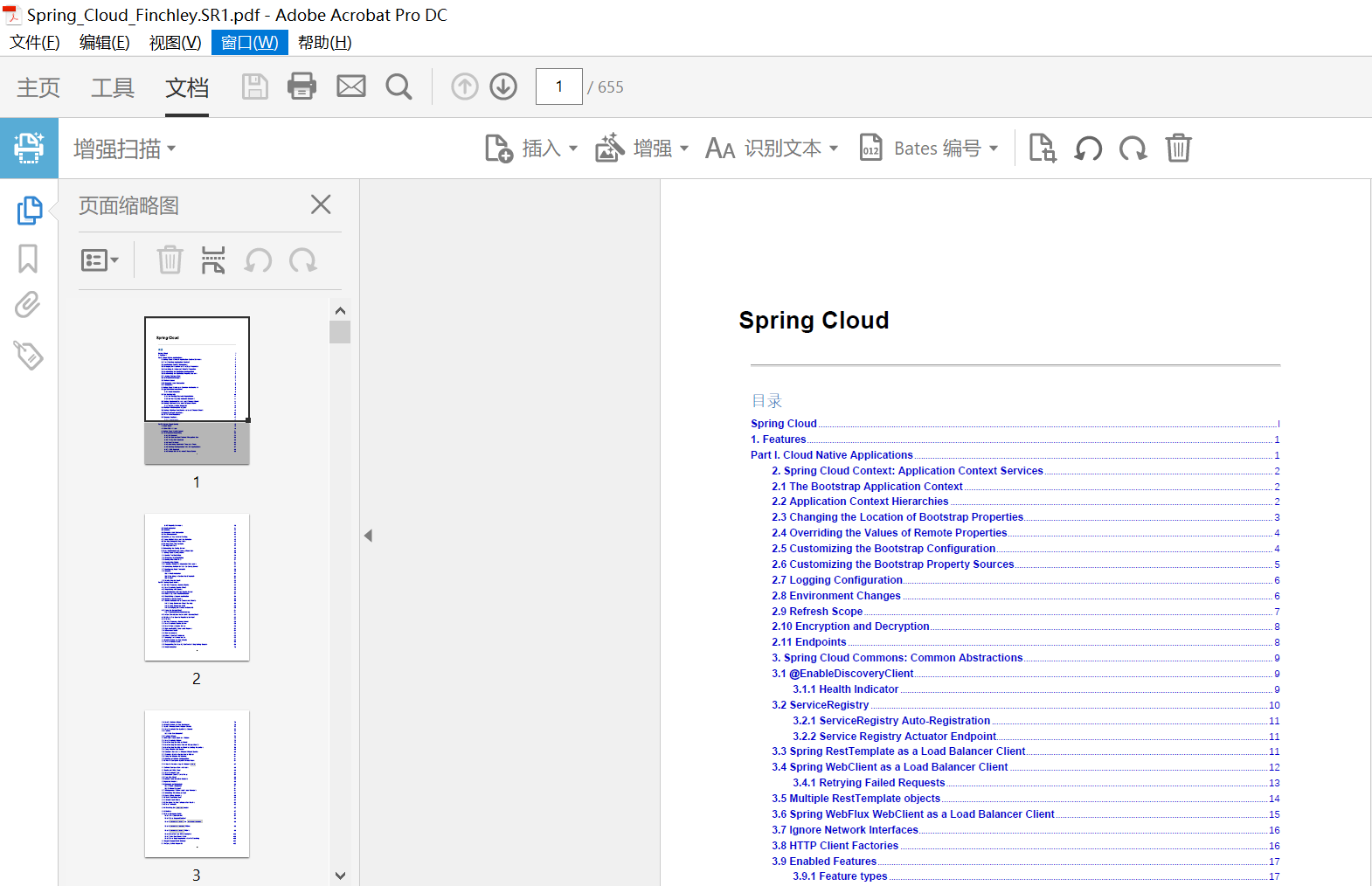Click the Save file icon
Image resolution: width=1372 pixels, height=886 pixels.
click(x=255, y=87)
